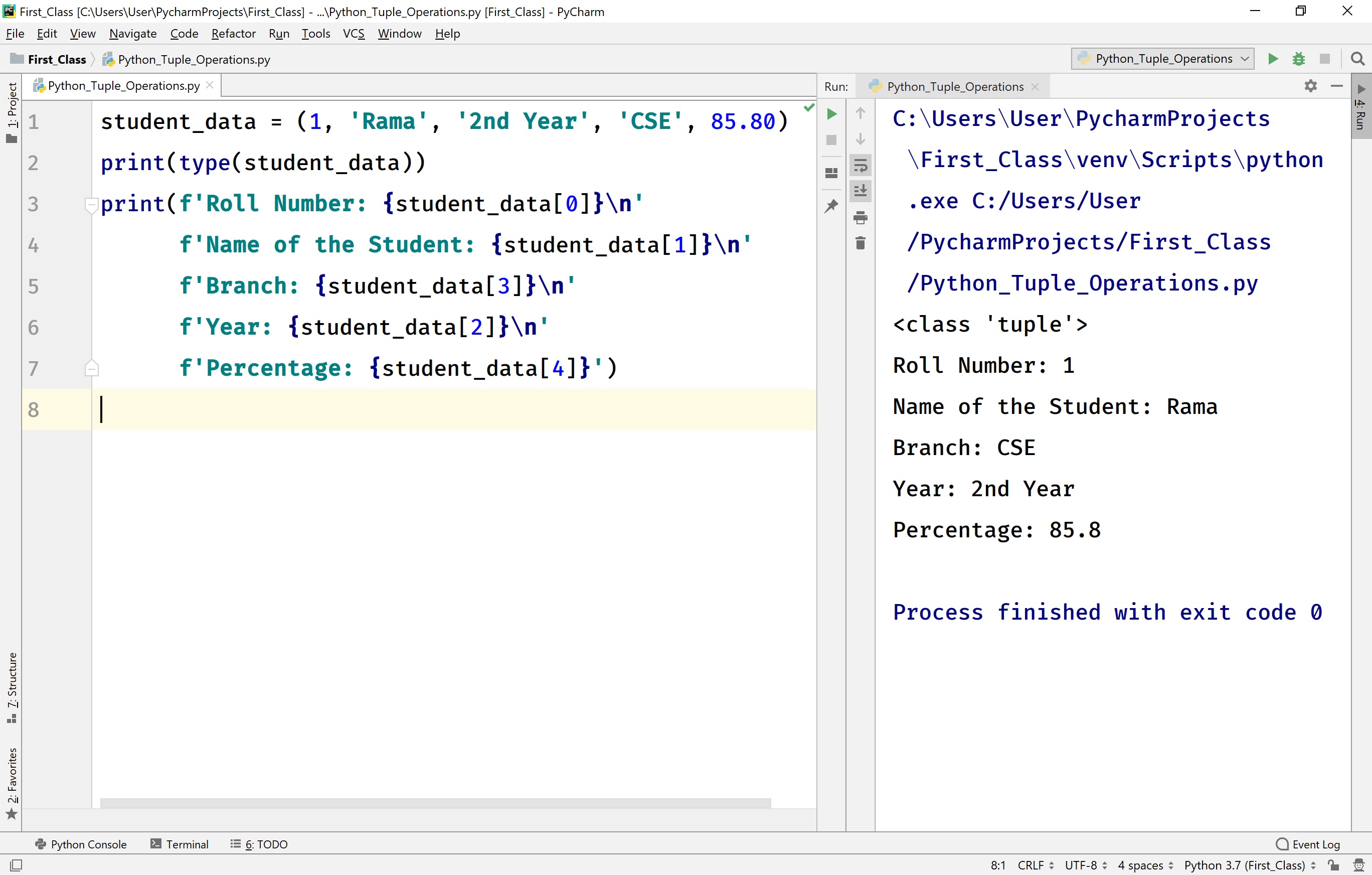
Task: Select the Up the Stack Trace arrow icon
Action: 861,113
